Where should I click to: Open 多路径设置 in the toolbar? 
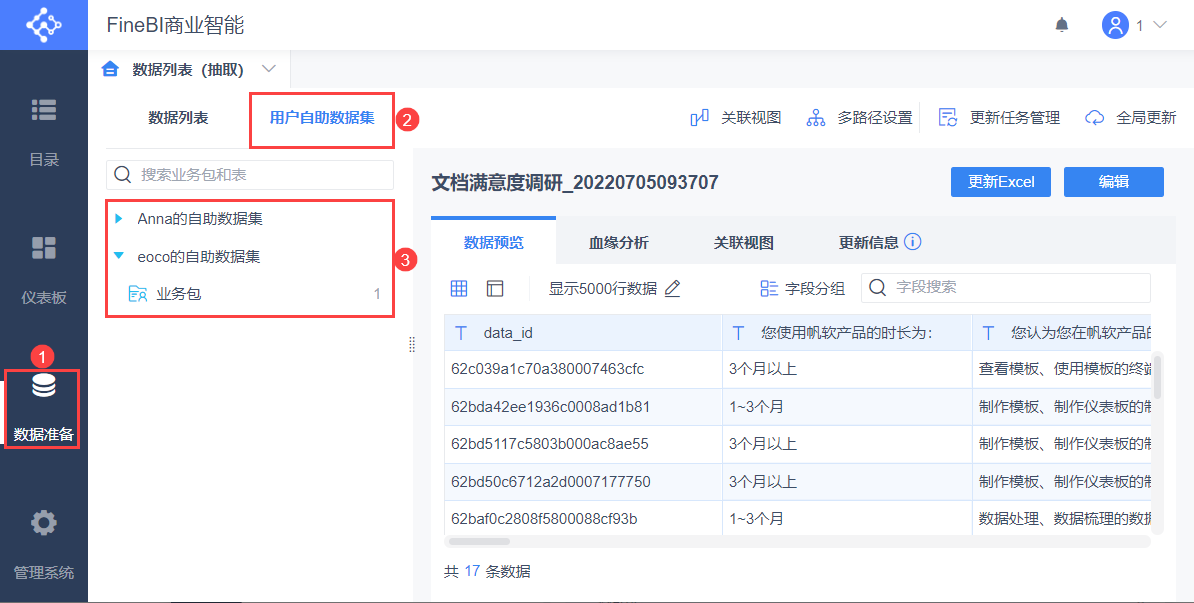[859, 118]
